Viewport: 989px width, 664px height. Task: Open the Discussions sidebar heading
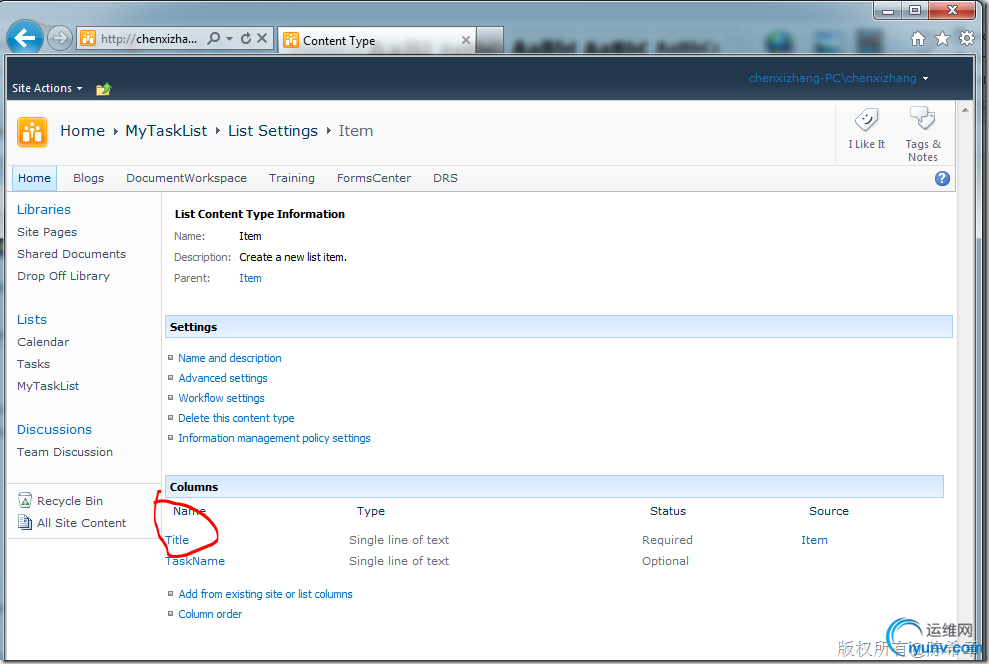click(54, 429)
